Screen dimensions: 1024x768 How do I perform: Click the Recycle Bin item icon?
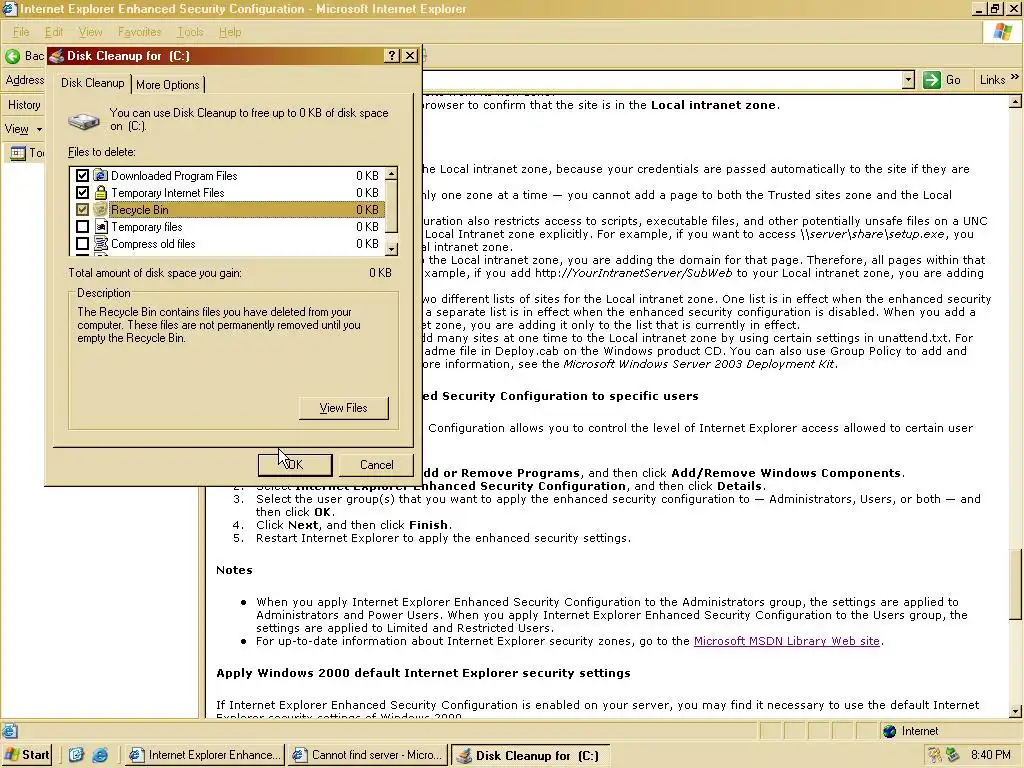pos(101,210)
